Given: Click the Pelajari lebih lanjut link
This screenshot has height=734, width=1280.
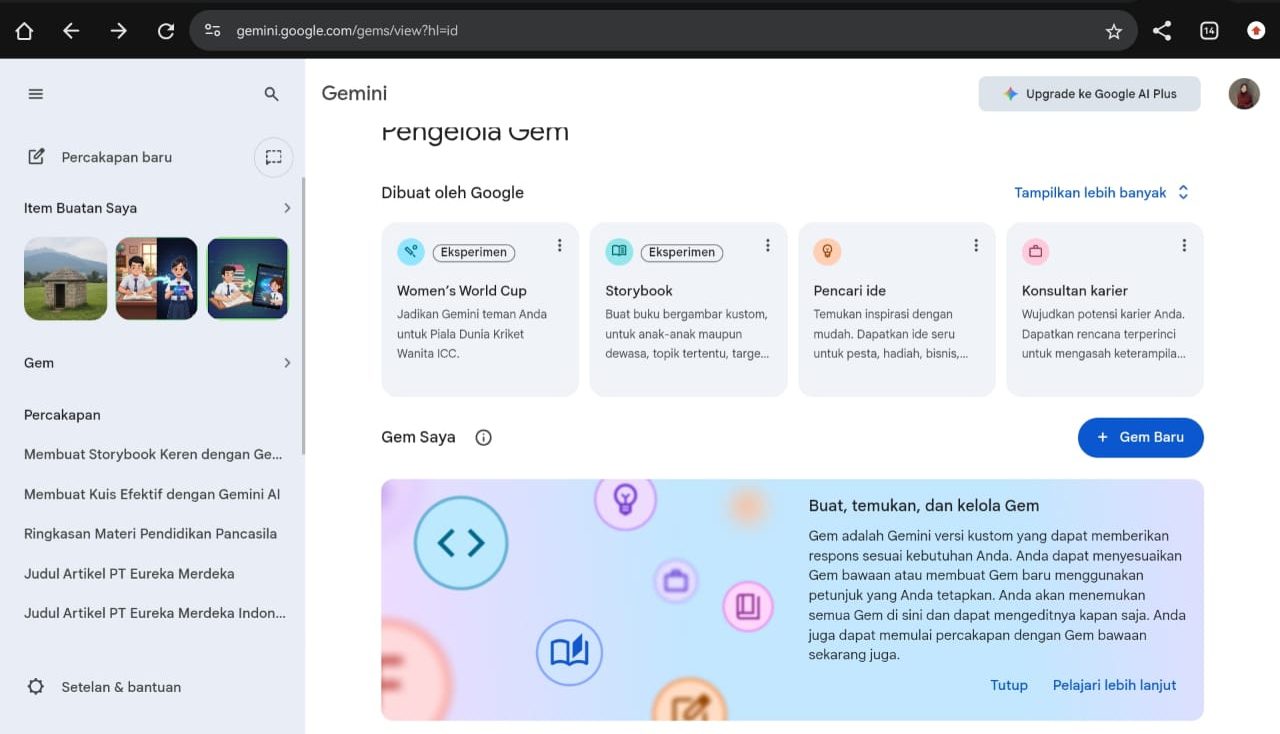Looking at the screenshot, I should click(x=1114, y=685).
